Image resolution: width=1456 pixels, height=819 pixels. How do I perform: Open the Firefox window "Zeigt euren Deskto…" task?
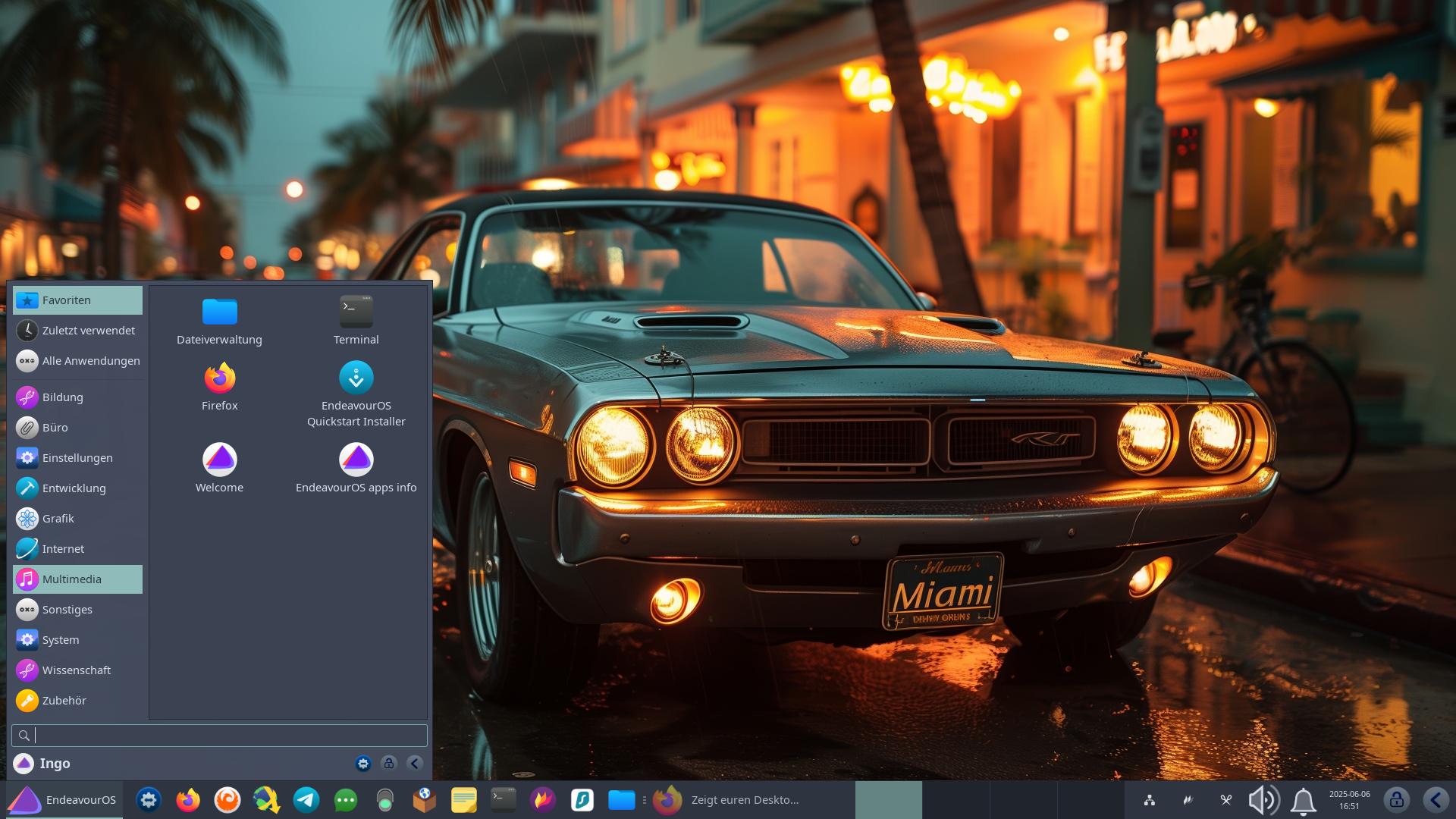click(x=728, y=800)
